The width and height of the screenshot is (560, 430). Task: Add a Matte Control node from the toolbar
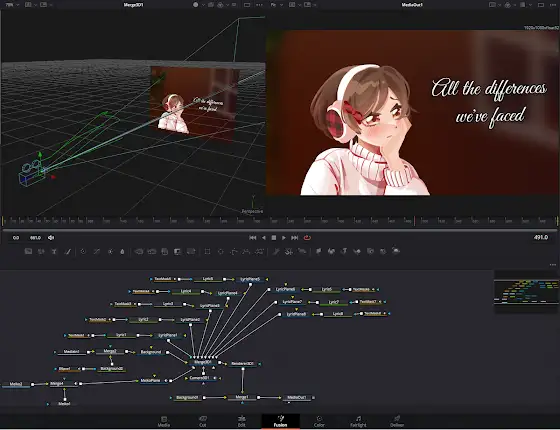[x=165, y=251]
